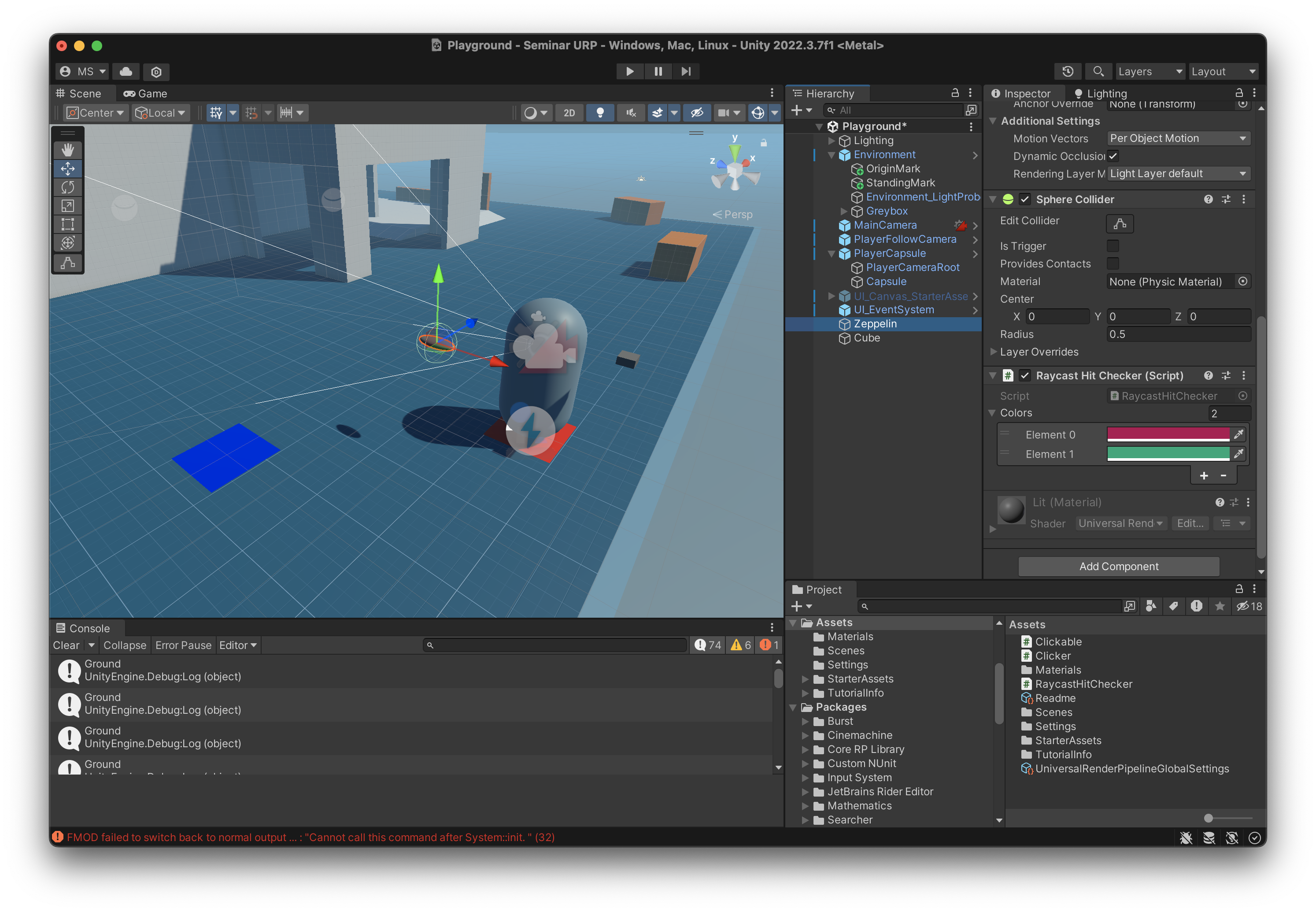Toggle scene audio mute

(631, 113)
